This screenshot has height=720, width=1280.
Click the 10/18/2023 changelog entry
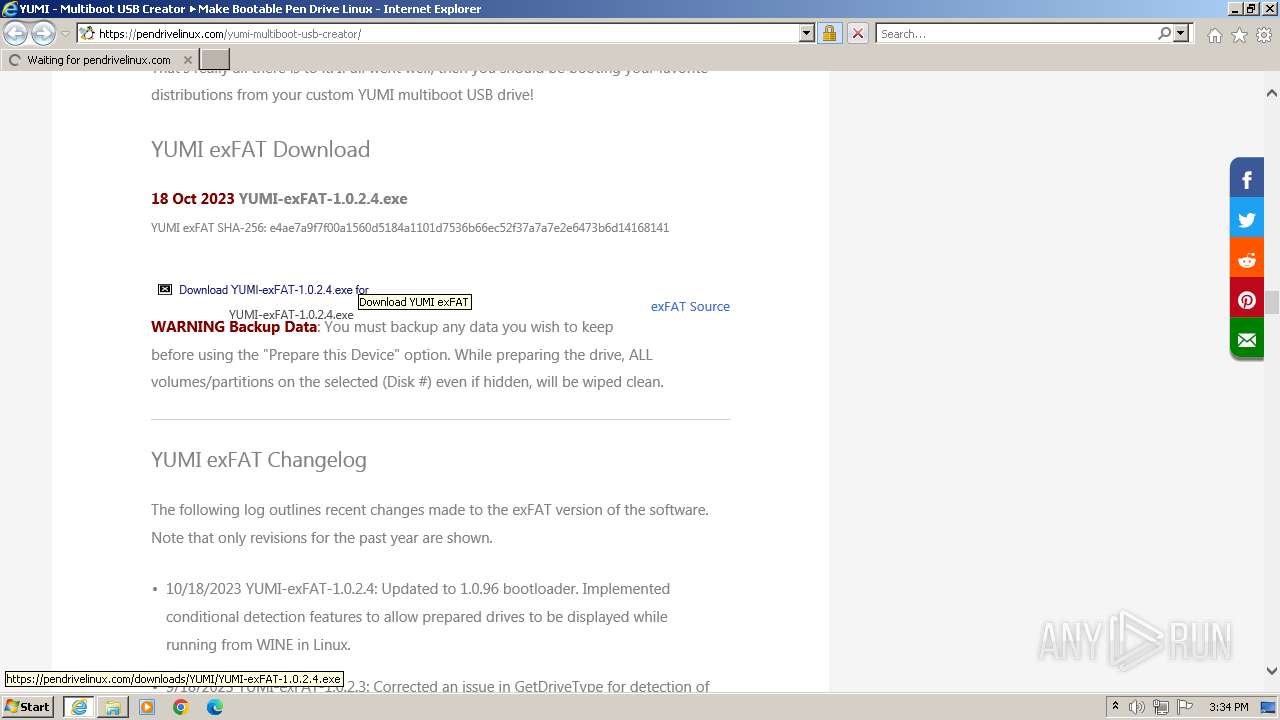click(x=418, y=616)
